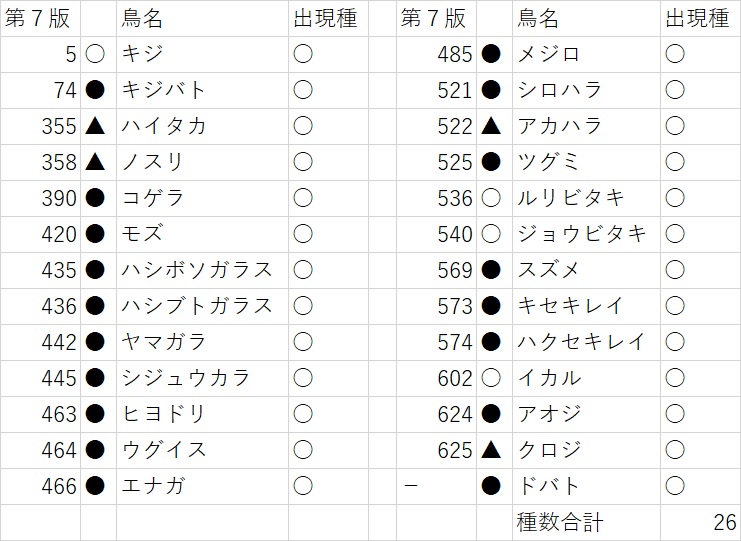Click the filled circle beside メジロ
The height and width of the screenshot is (541, 741).
[491, 54]
